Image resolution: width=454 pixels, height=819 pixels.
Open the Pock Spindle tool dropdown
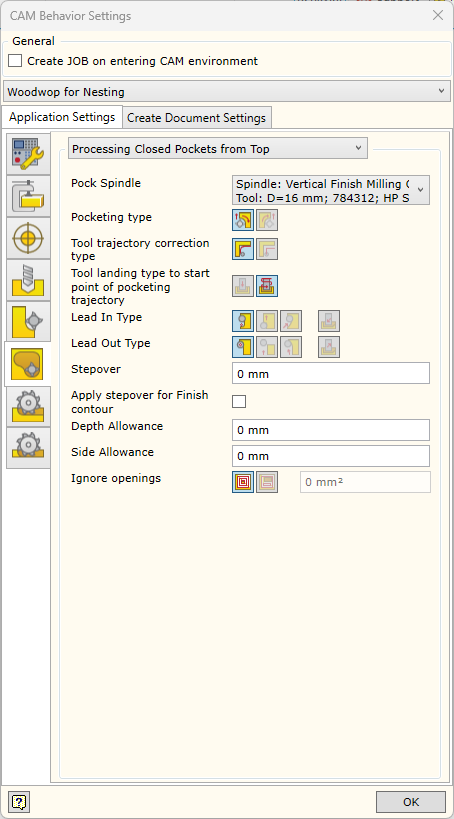pyautogui.click(x=331, y=190)
